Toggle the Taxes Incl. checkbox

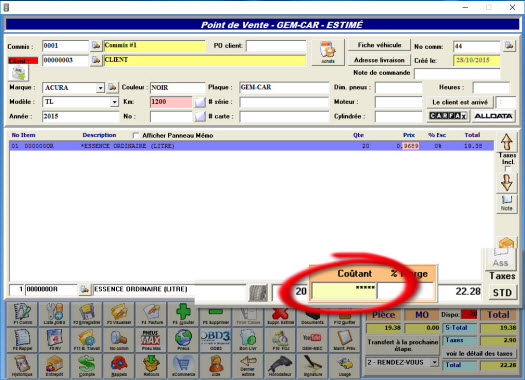click(508, 169)
